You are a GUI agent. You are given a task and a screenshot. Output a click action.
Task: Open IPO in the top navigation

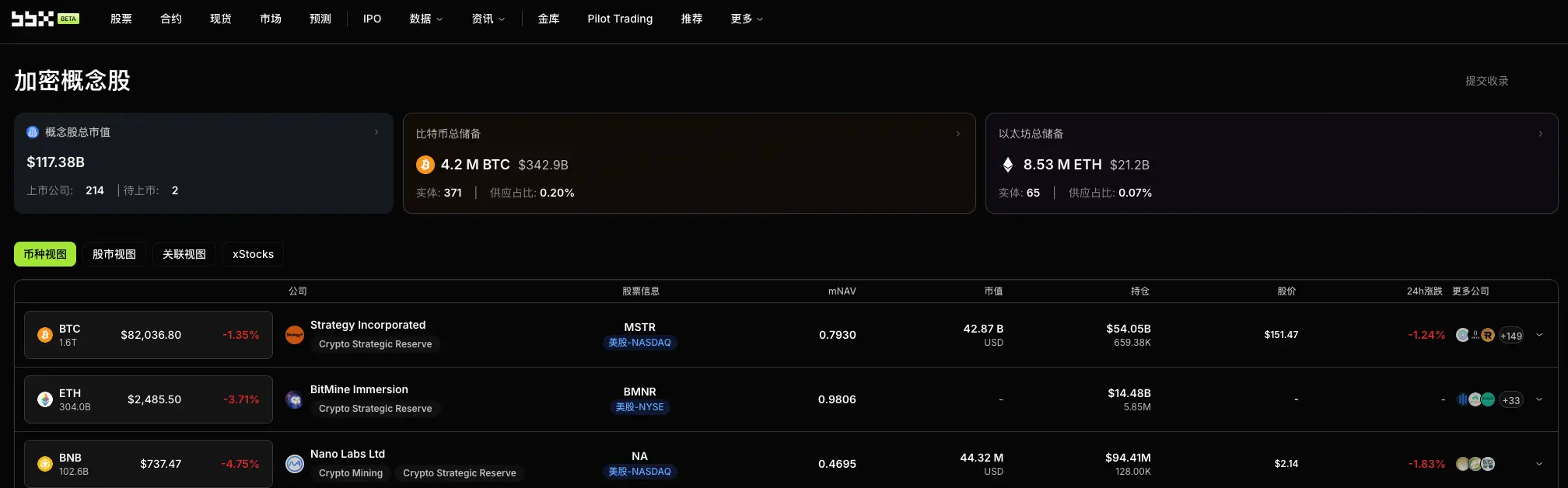pyautogui.click(x=373, y=19)
